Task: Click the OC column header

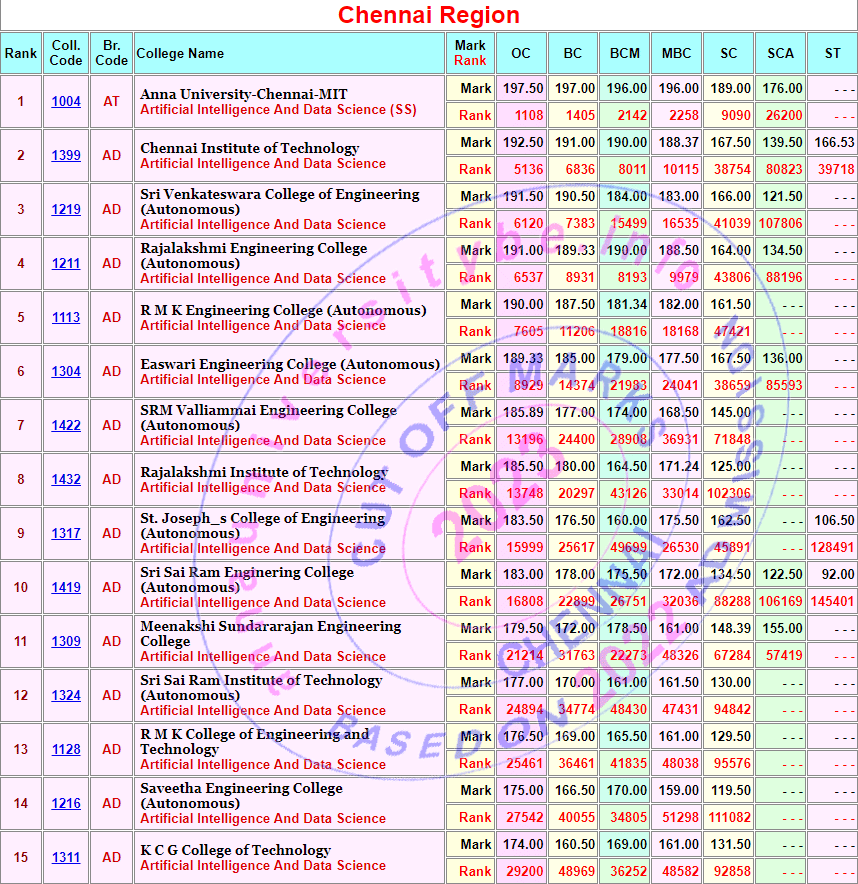Action: tap(521, 54)
